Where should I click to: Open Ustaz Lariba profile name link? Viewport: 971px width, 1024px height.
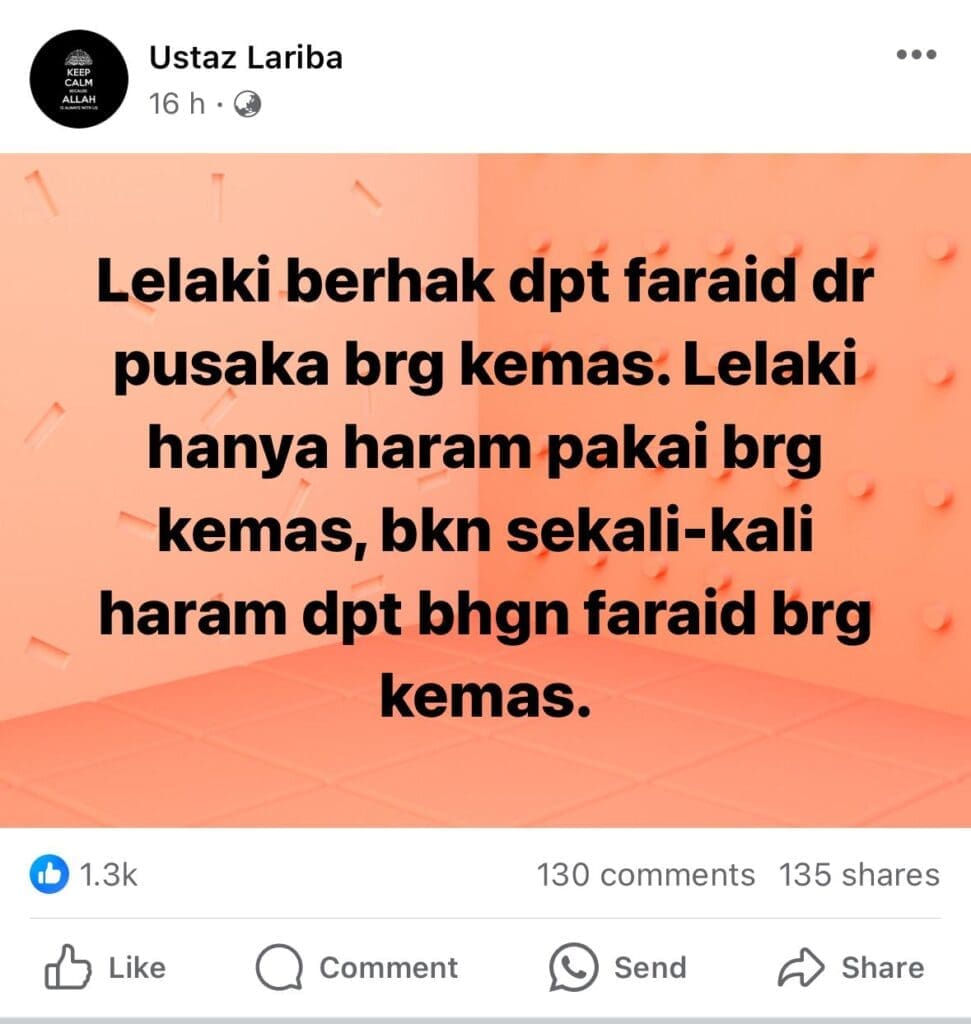click(x=246, y=57)
